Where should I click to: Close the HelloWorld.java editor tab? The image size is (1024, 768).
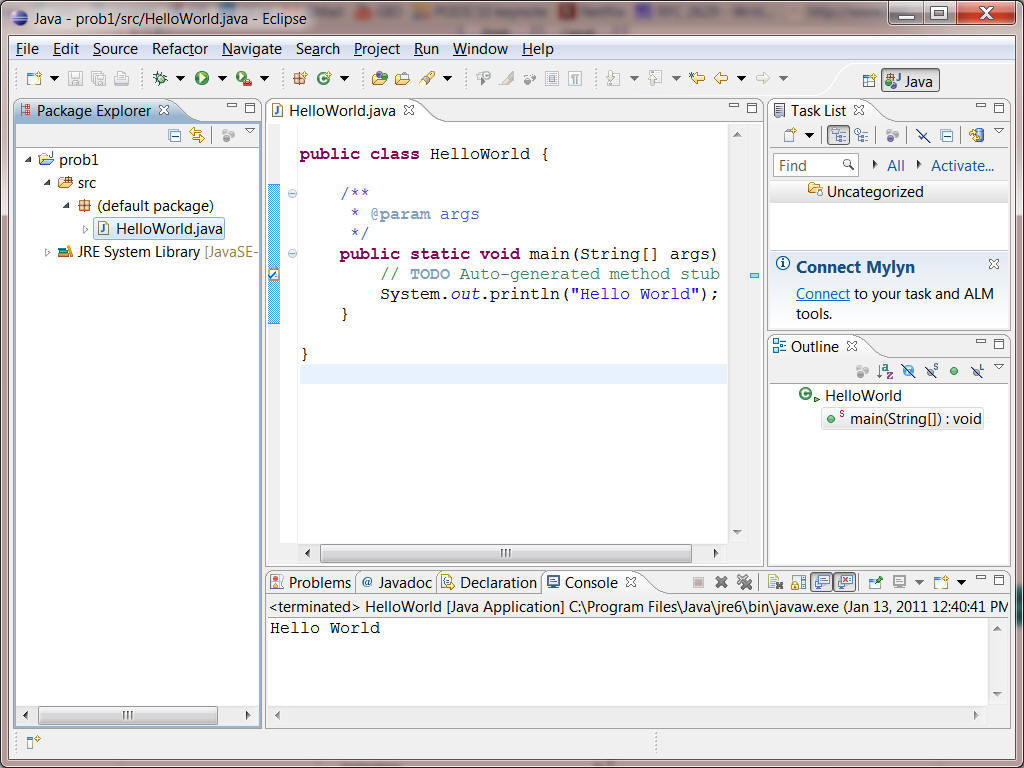click(409, 110)
